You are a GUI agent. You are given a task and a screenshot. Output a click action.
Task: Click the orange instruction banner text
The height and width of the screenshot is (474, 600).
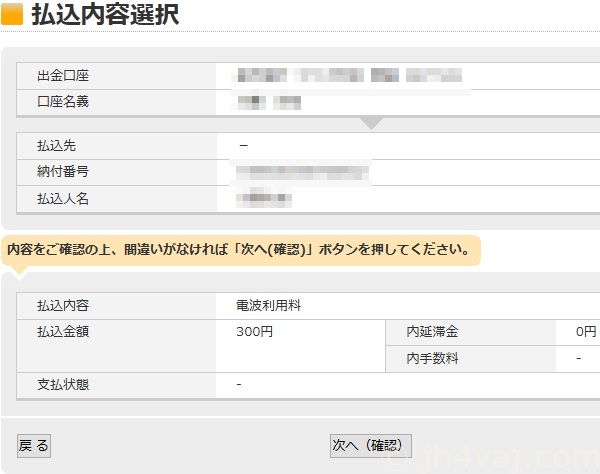point(239,250)
